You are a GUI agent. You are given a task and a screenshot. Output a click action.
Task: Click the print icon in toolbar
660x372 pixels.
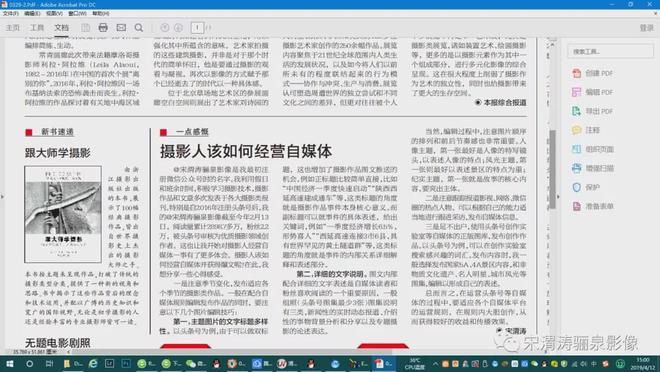[x=103, y=28]
